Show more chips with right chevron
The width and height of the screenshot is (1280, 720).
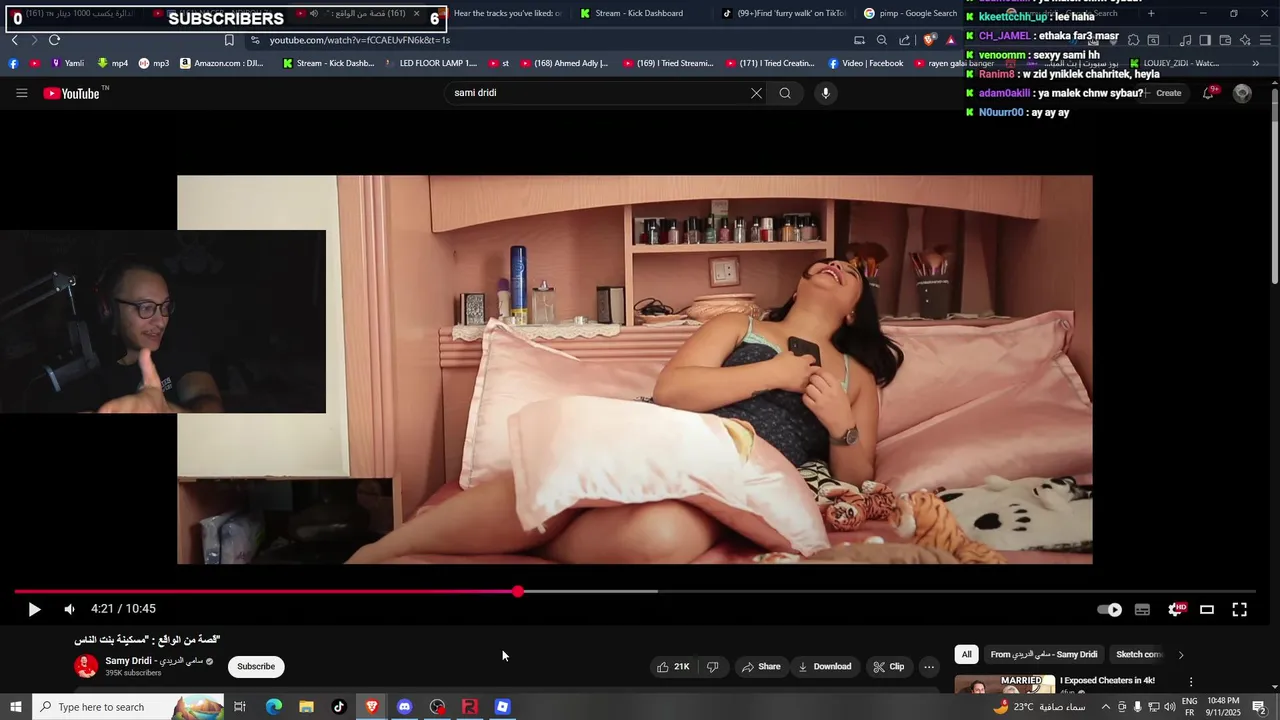click(1181, 655)
